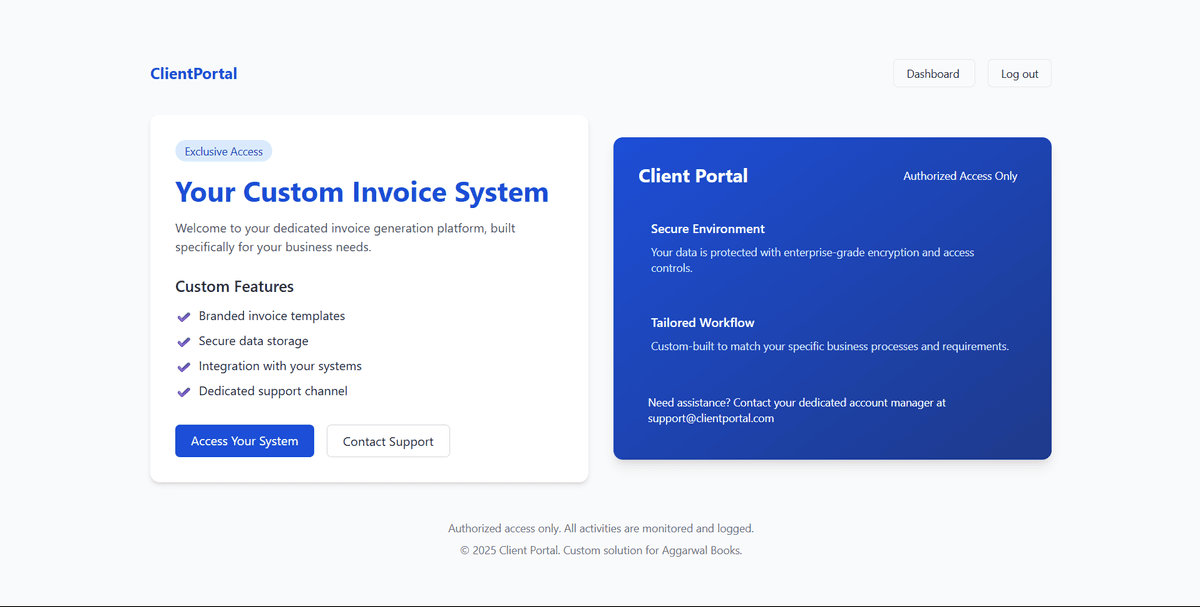Screen dimensions: 1200x607
Task: Click the Client Portal title in blue card
Action: pos(693,176)
